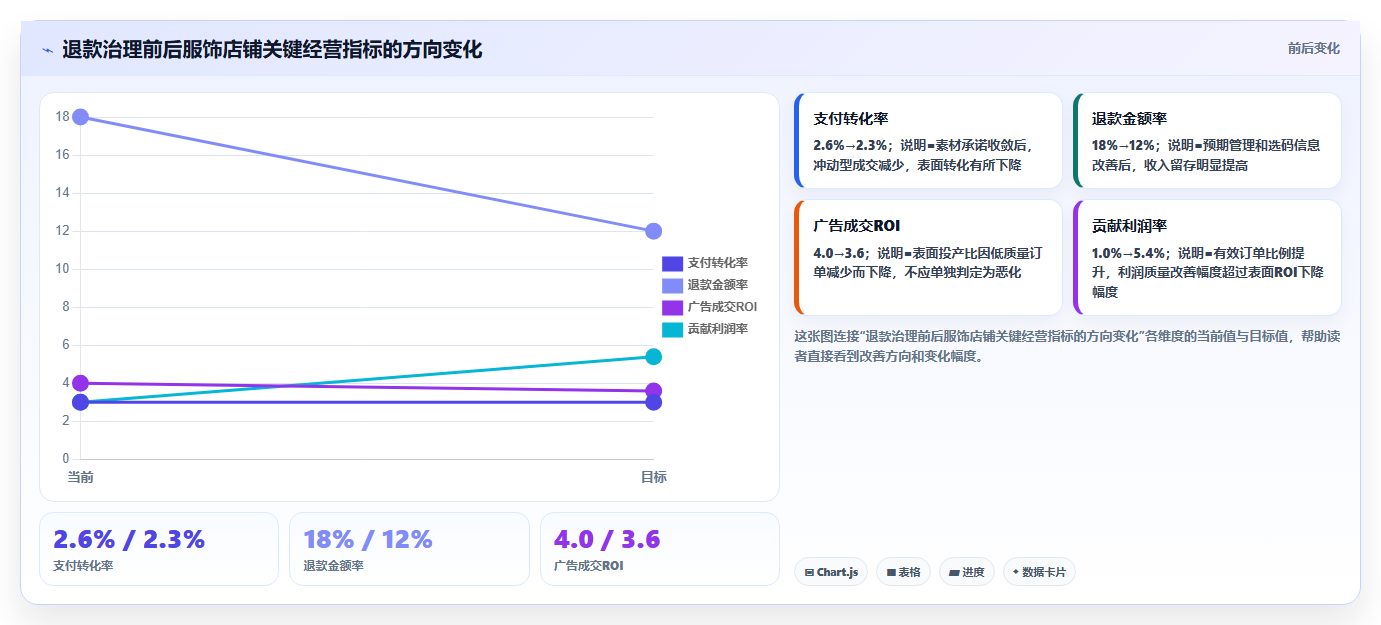Click y-axis value 12

(62, 231)
